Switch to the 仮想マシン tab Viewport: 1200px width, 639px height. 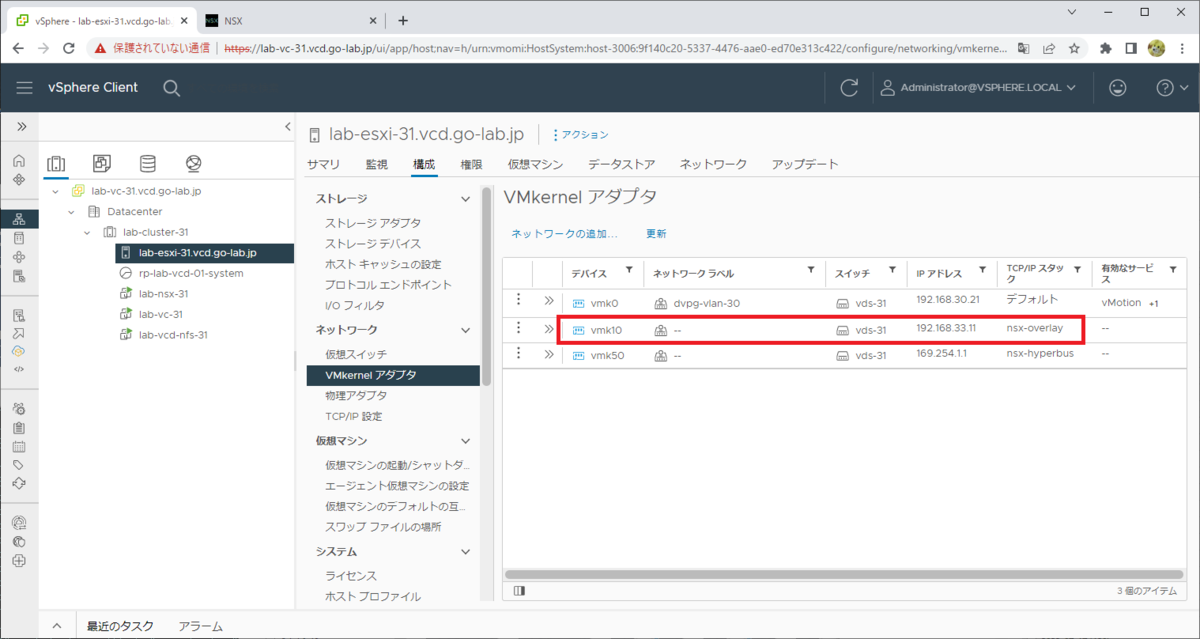click(x=535, y=164)
